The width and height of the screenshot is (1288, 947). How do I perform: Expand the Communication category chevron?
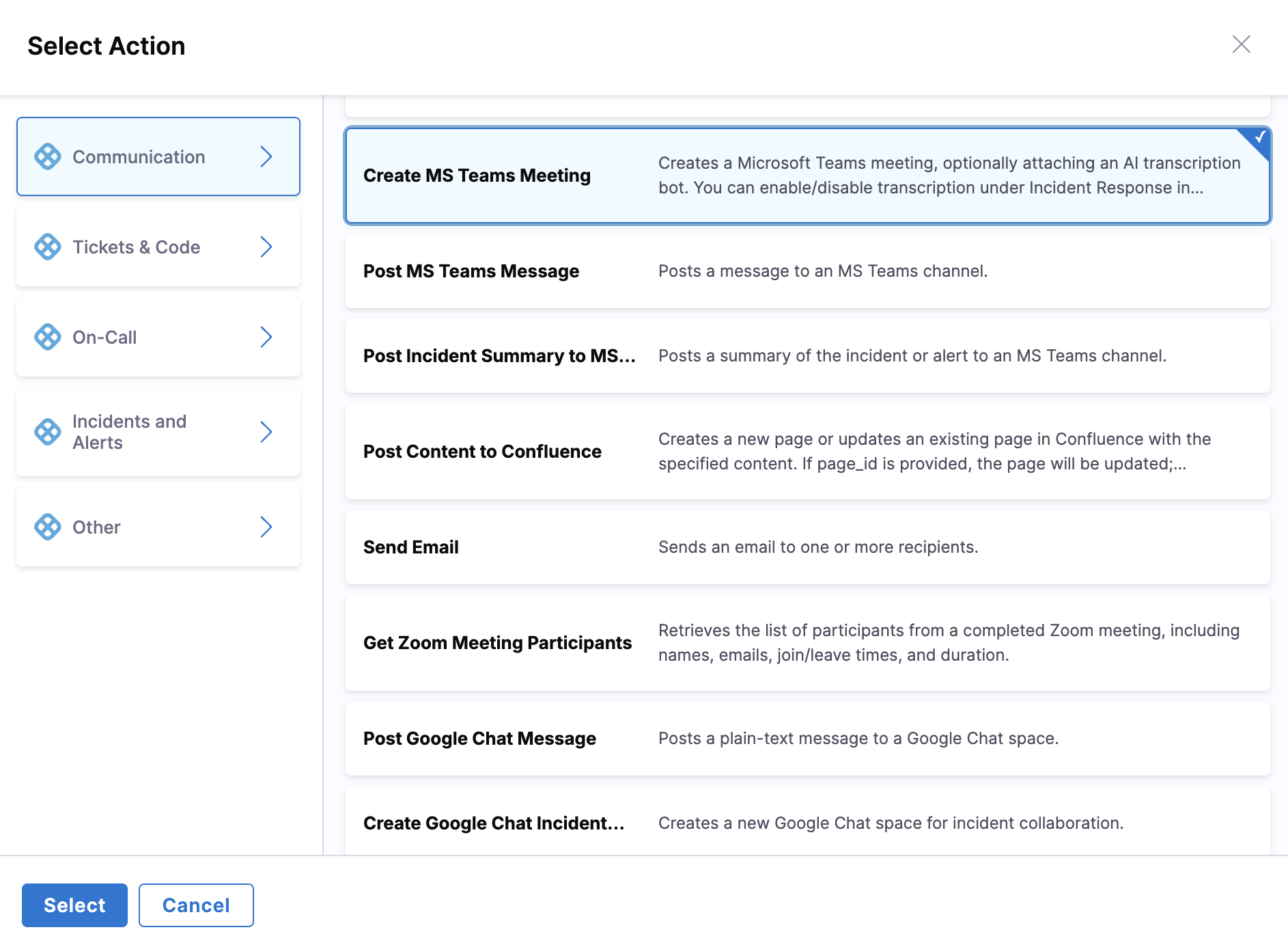(266, 156)
